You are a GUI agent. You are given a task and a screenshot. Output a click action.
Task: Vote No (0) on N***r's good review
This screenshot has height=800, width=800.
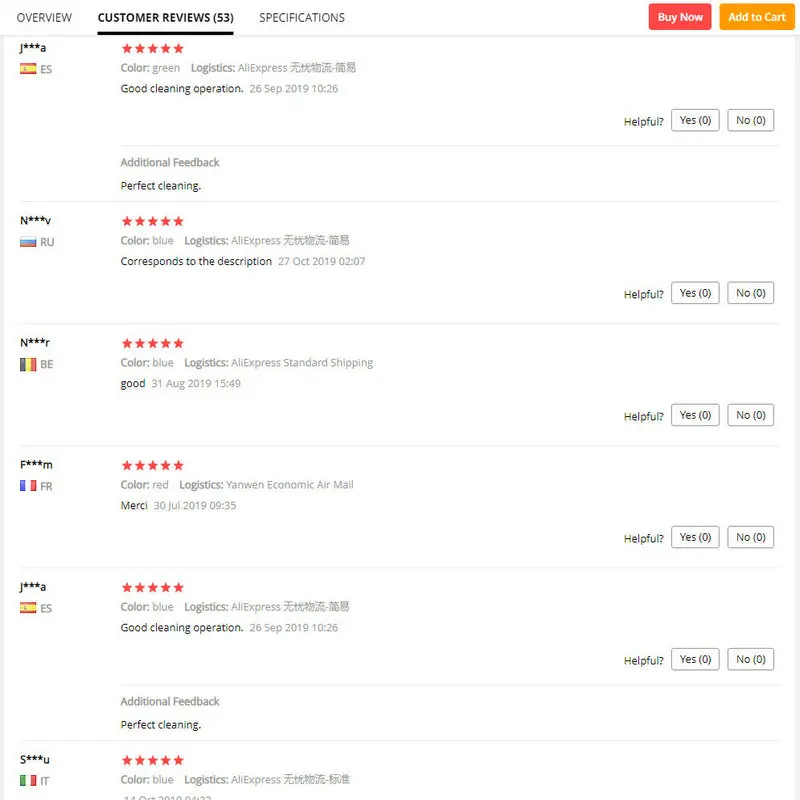(751, 415)
